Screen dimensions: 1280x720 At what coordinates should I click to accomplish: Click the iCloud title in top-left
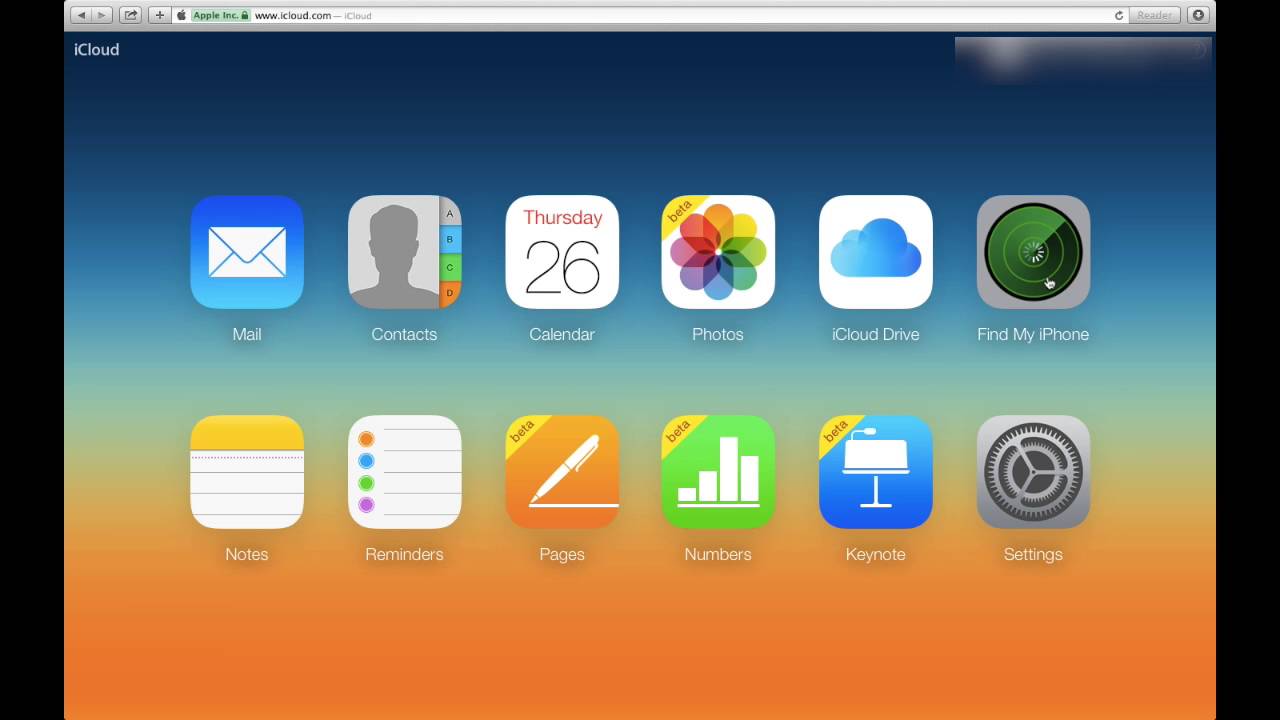coord(96,50)
